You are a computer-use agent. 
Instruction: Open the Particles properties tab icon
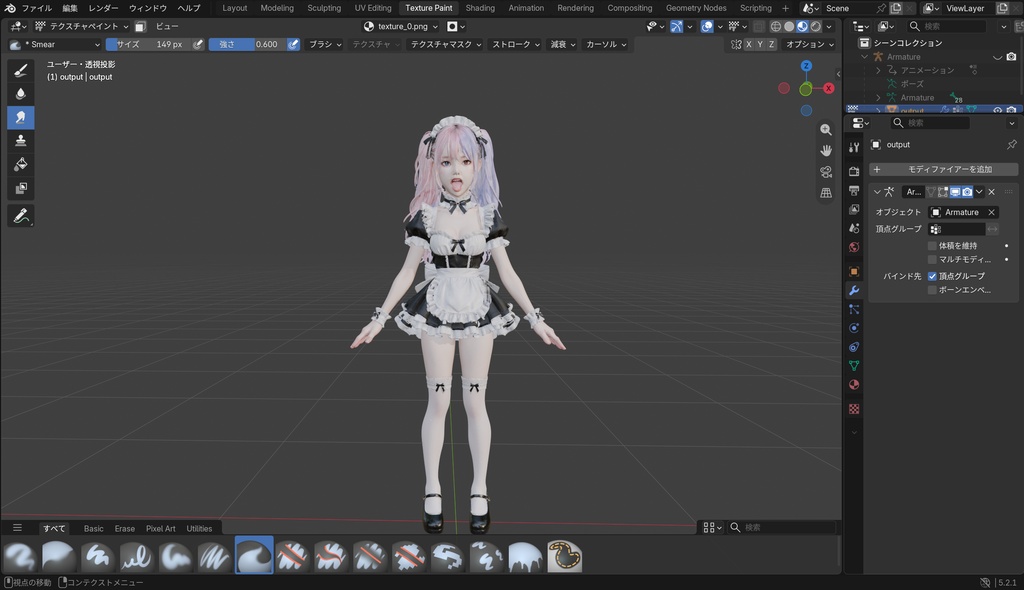coord(854,309)
